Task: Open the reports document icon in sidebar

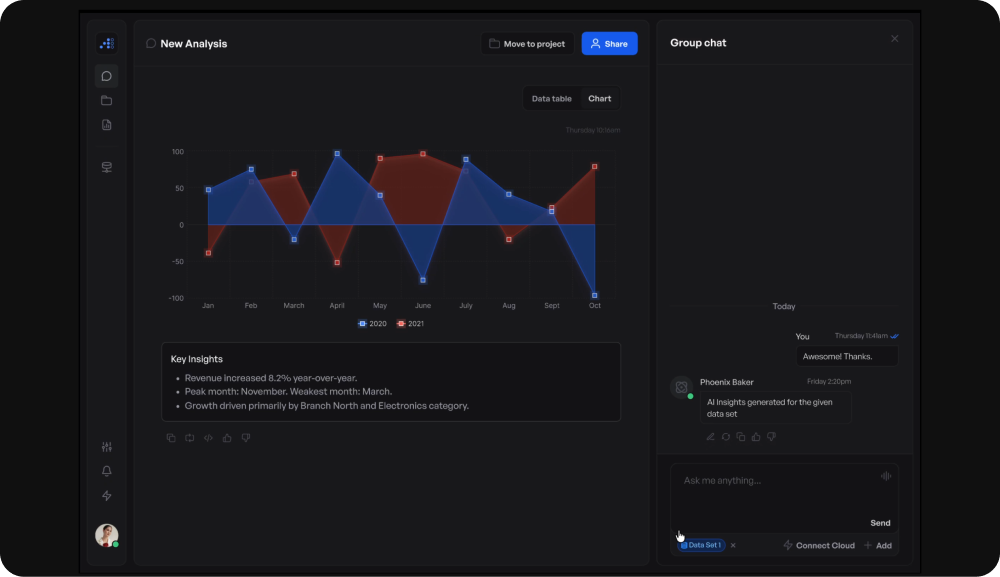Action: coord(107,125)
